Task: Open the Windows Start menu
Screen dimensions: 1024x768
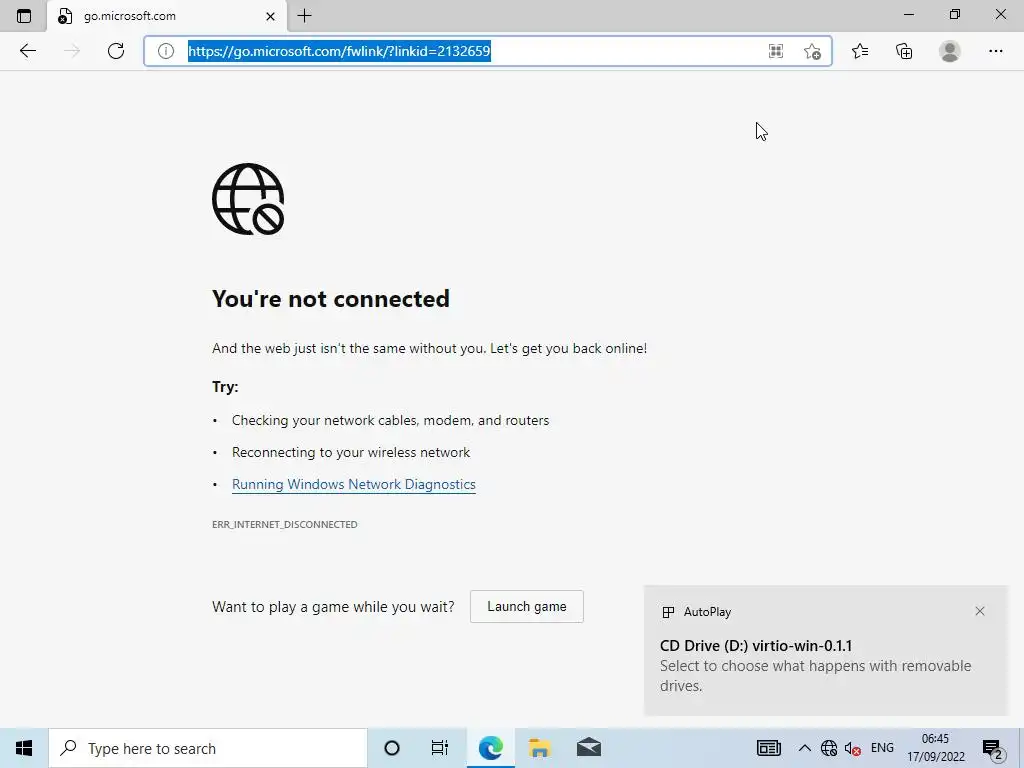Action: (x=24, y=748)
